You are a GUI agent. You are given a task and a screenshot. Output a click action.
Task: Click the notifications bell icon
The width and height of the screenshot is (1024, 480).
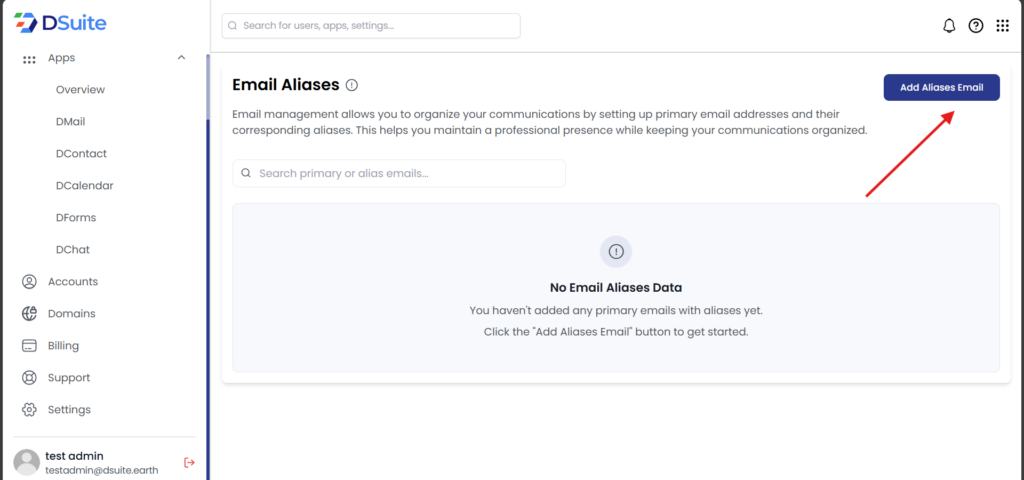click(x=949, y=26)
